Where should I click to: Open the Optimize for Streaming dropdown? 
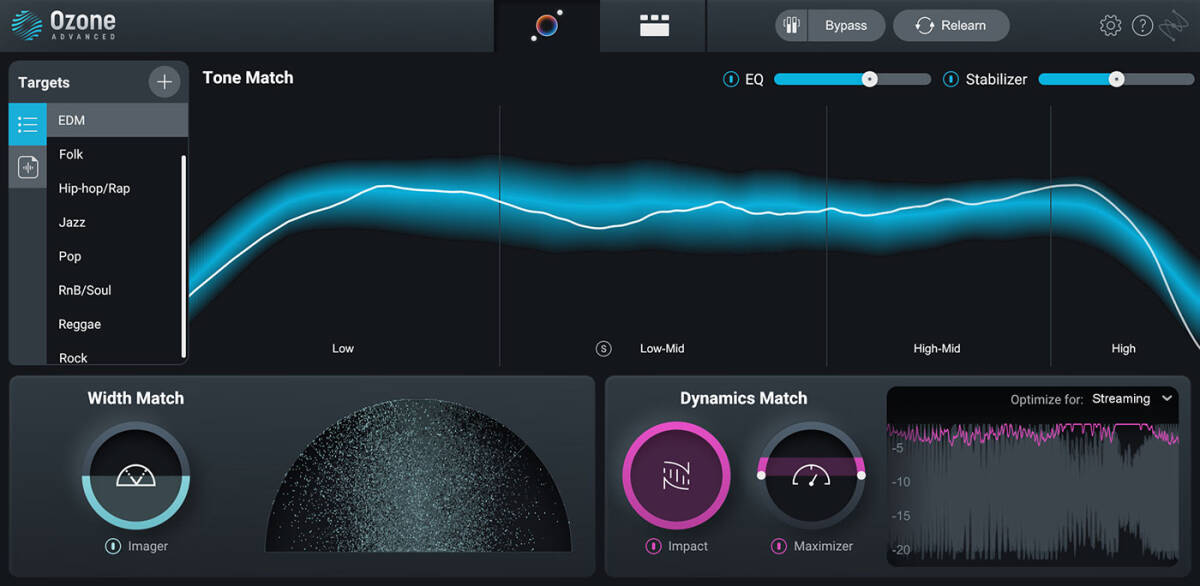pos(1132,398)
